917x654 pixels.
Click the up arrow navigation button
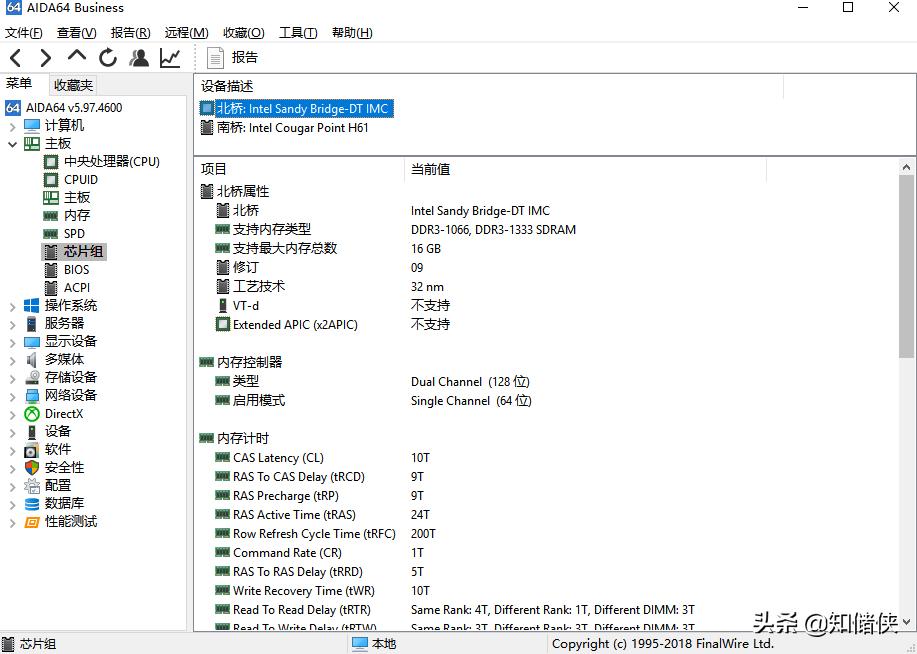[x=77, y=57]
